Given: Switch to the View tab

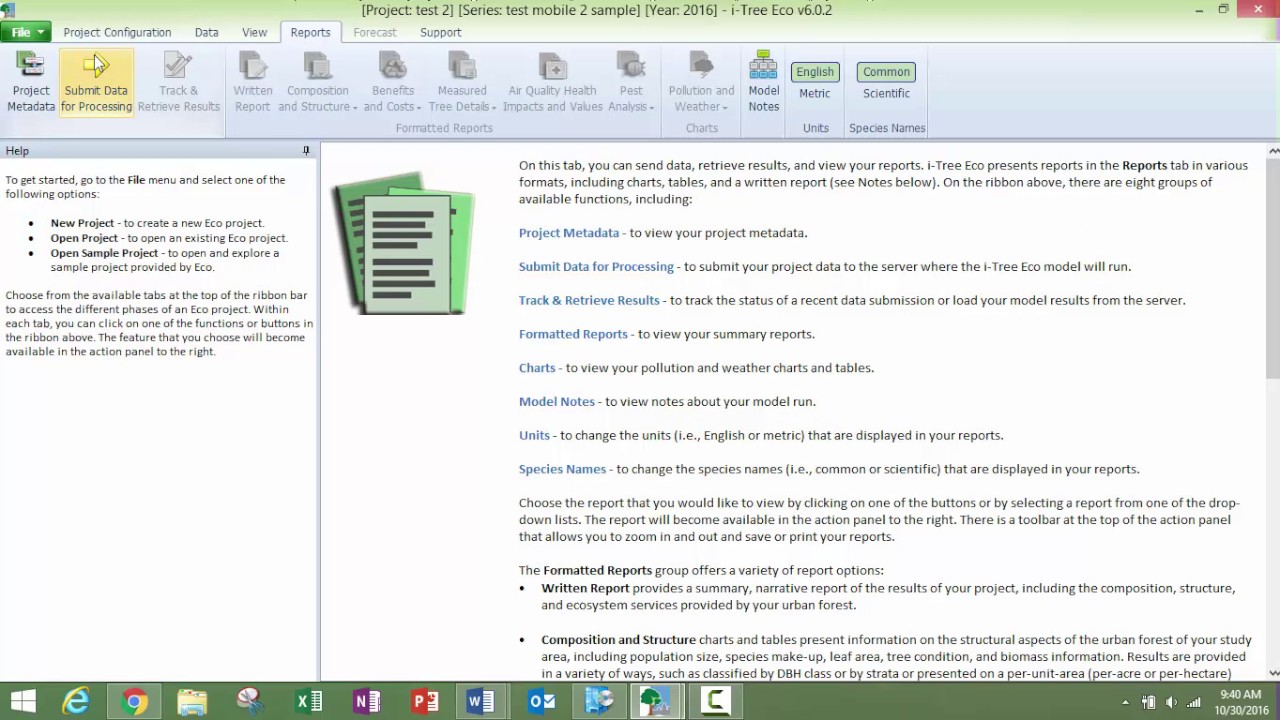Looking at the screenshot, I should [x=254, y=32].
